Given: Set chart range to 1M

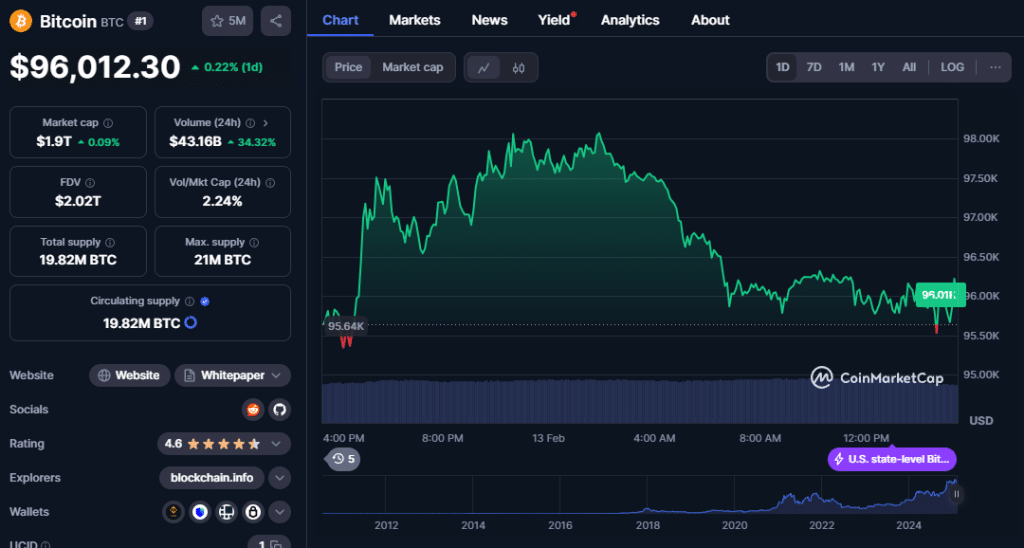Looking at the screenshot, I should tap(846, 67).
